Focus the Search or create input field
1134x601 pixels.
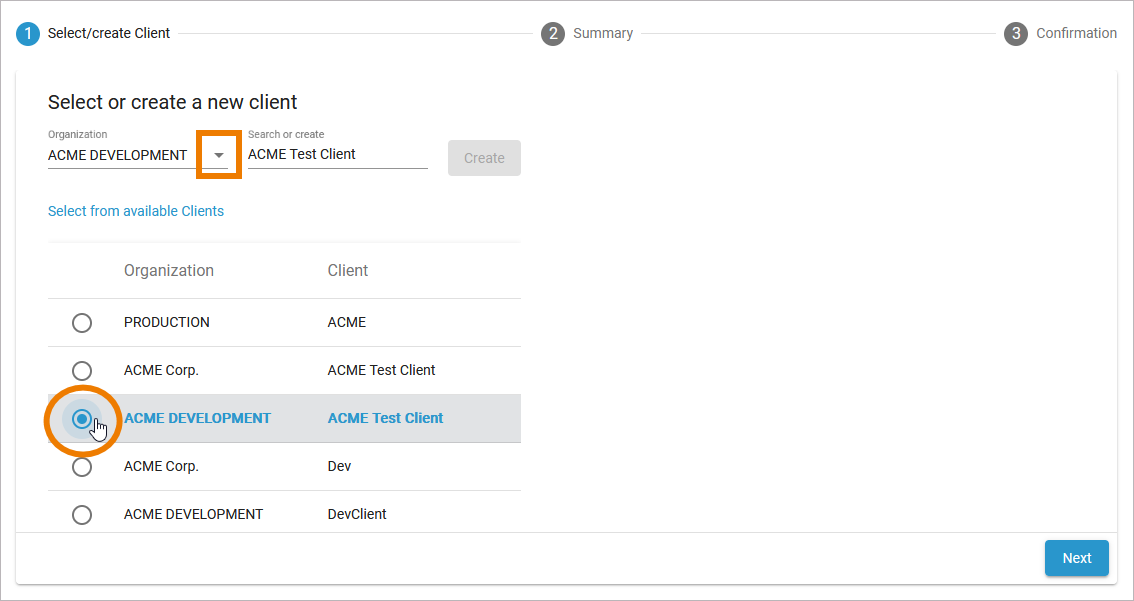337,155
